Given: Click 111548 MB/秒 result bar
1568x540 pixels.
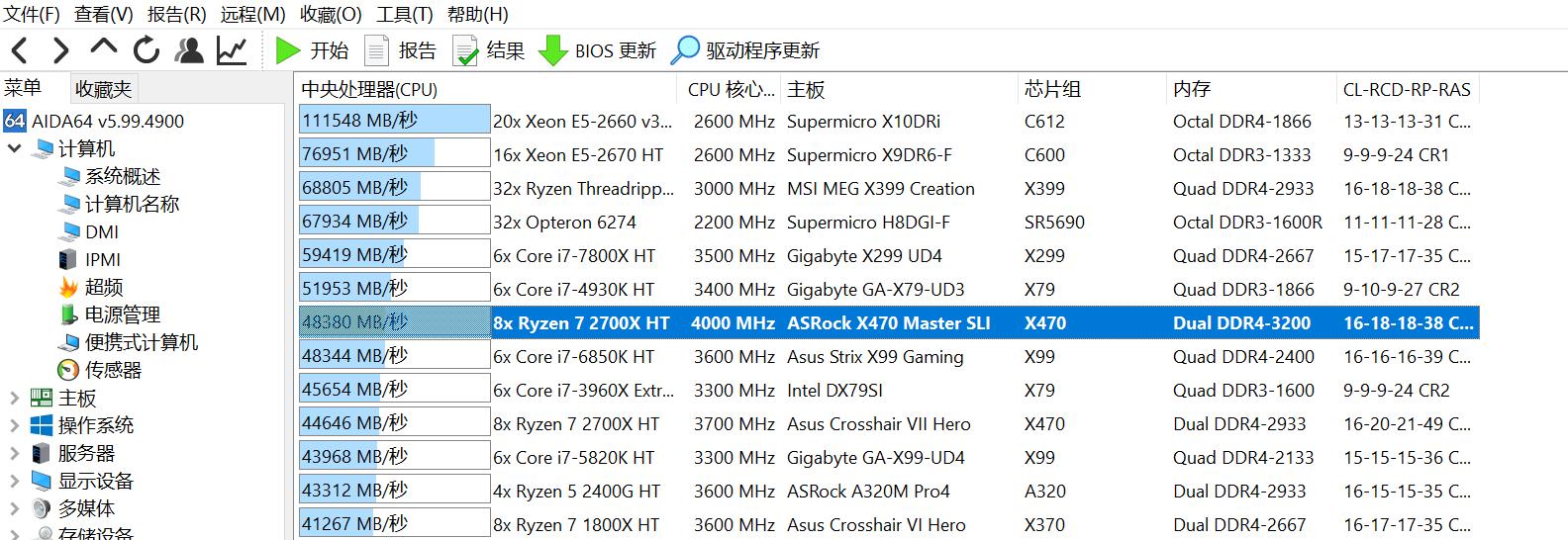Looking at the screenshot, I should [395, 120].
